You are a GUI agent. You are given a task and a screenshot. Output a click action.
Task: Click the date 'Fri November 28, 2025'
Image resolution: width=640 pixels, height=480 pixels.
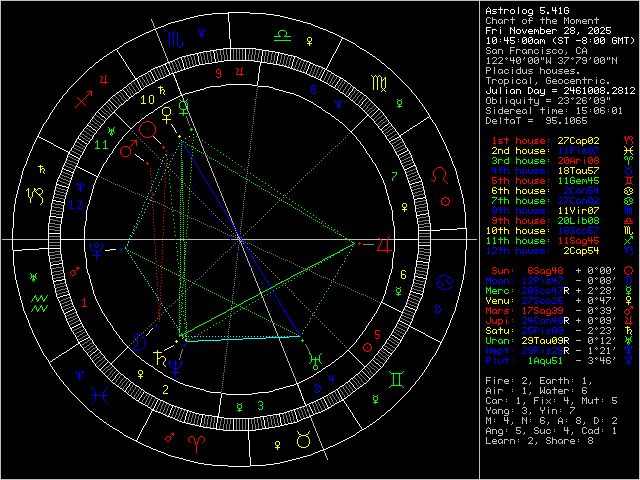click(548, 31)
